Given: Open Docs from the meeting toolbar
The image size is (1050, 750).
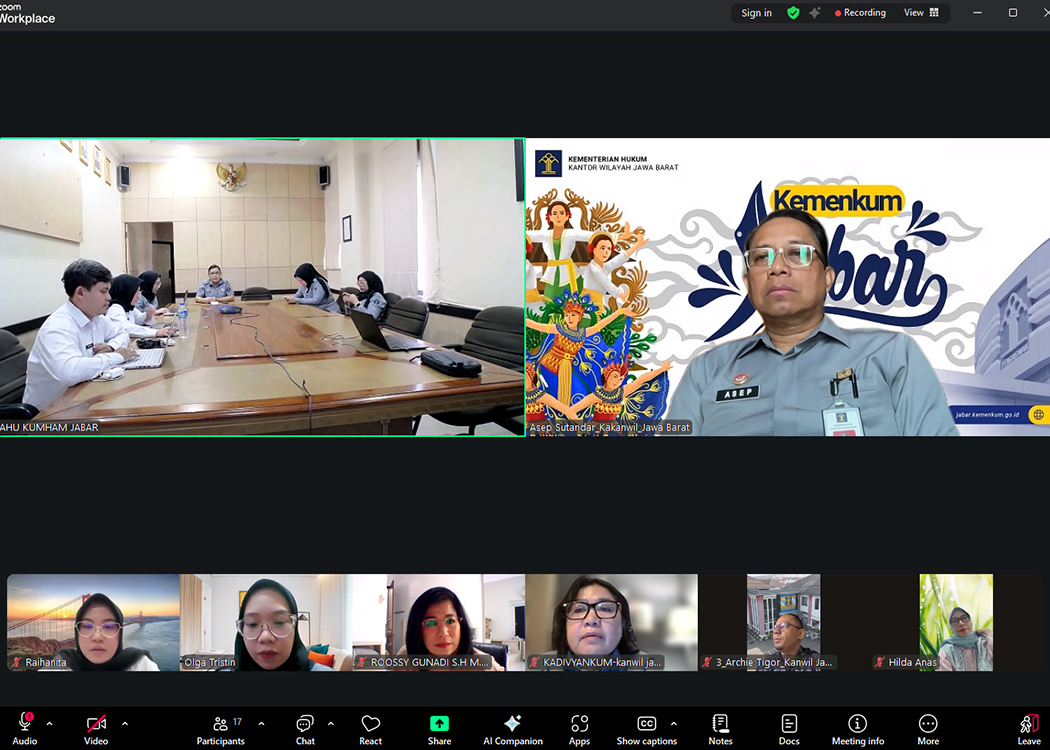Looking at the screenshot, I should click(789, 728).
